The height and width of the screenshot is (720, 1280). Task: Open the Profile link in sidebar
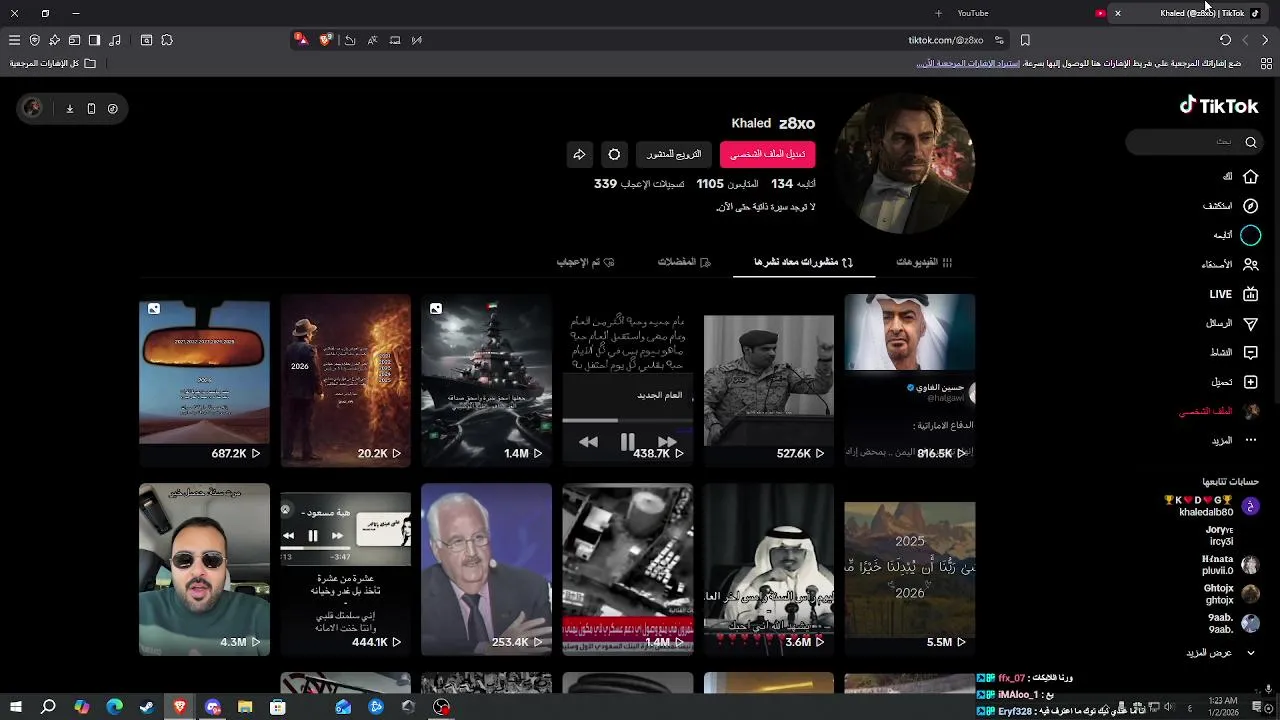(1218, 411)
